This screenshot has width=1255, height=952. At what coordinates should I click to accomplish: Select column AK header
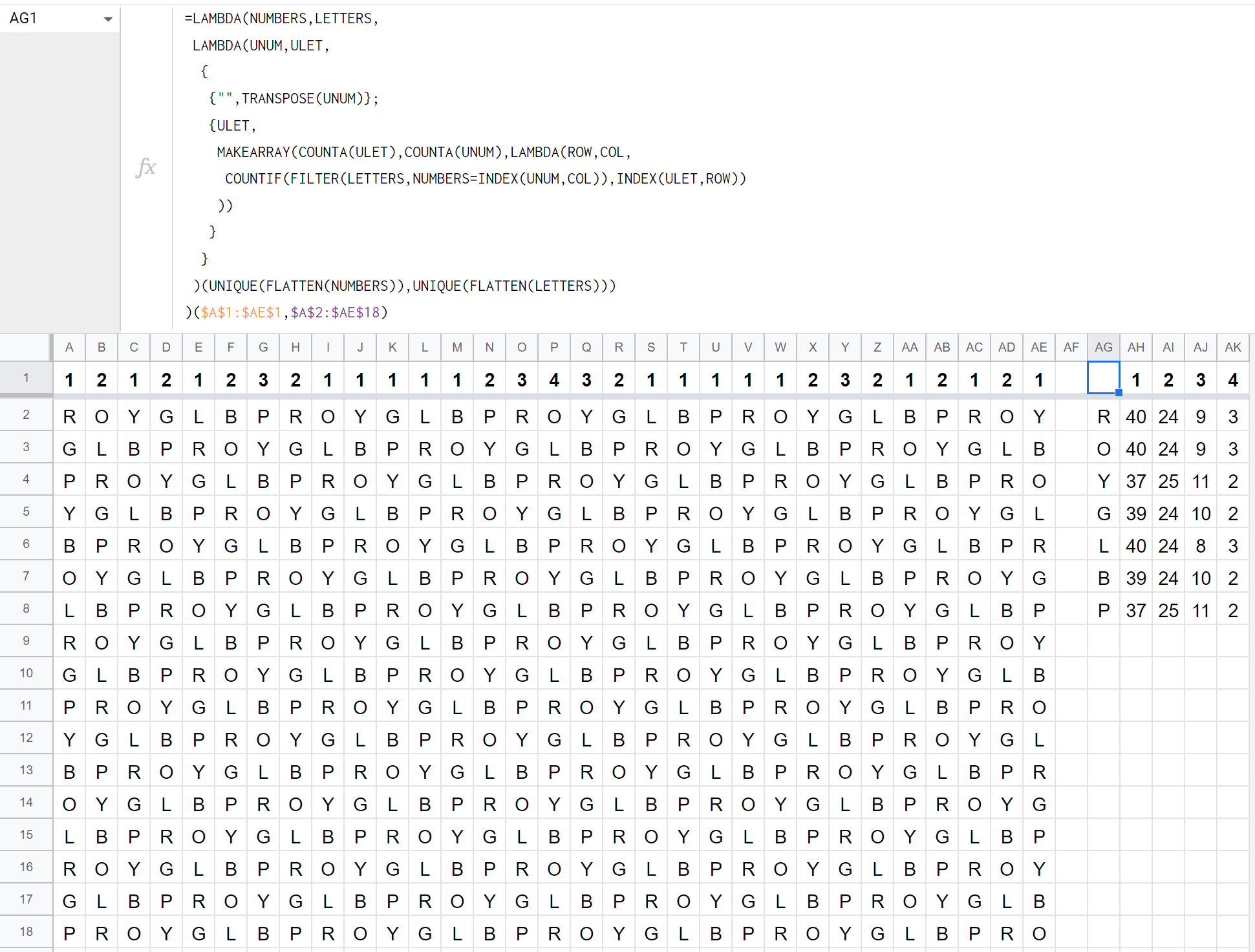click(x=1233, y=348)
